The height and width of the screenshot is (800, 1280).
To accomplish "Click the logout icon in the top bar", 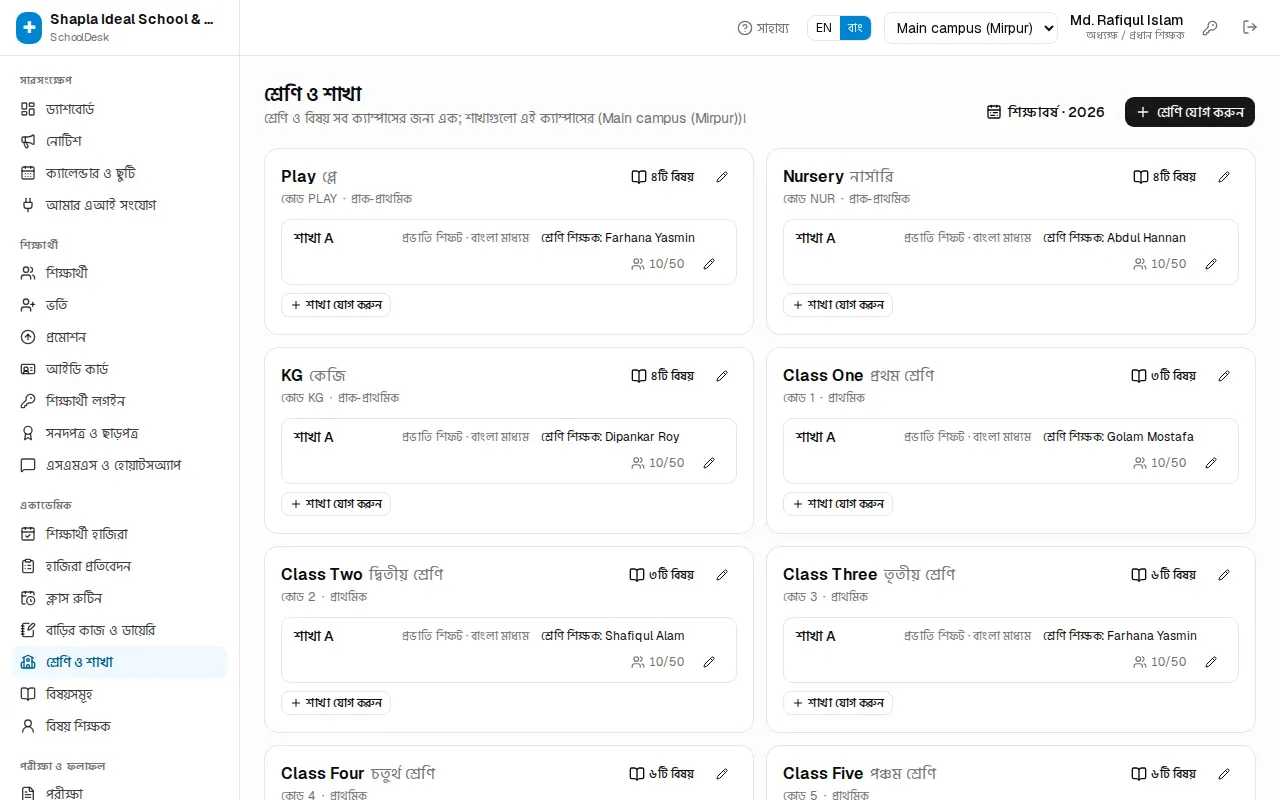I will (1250, 28).
